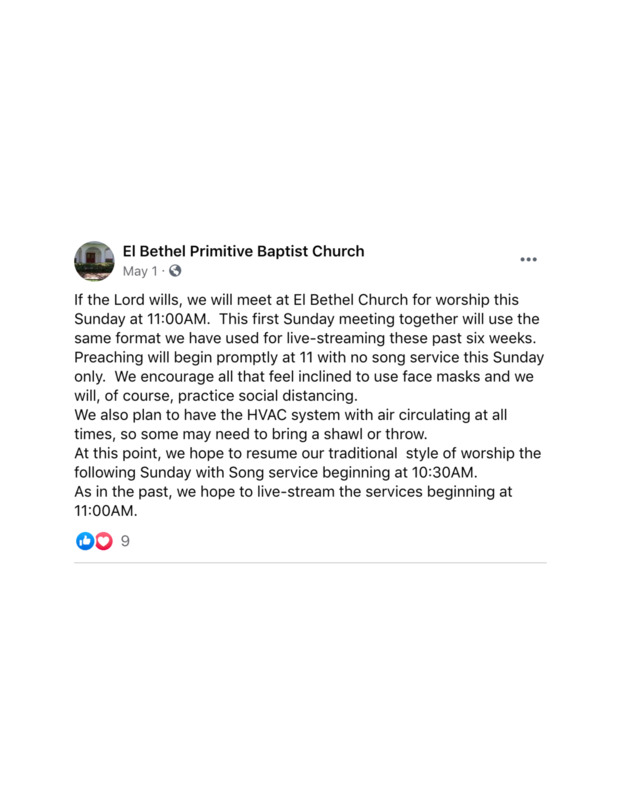This screenshot has width=618, height=800.
Task: Click the final '11:00AM.' text line
Action: (x=106, y=511)
